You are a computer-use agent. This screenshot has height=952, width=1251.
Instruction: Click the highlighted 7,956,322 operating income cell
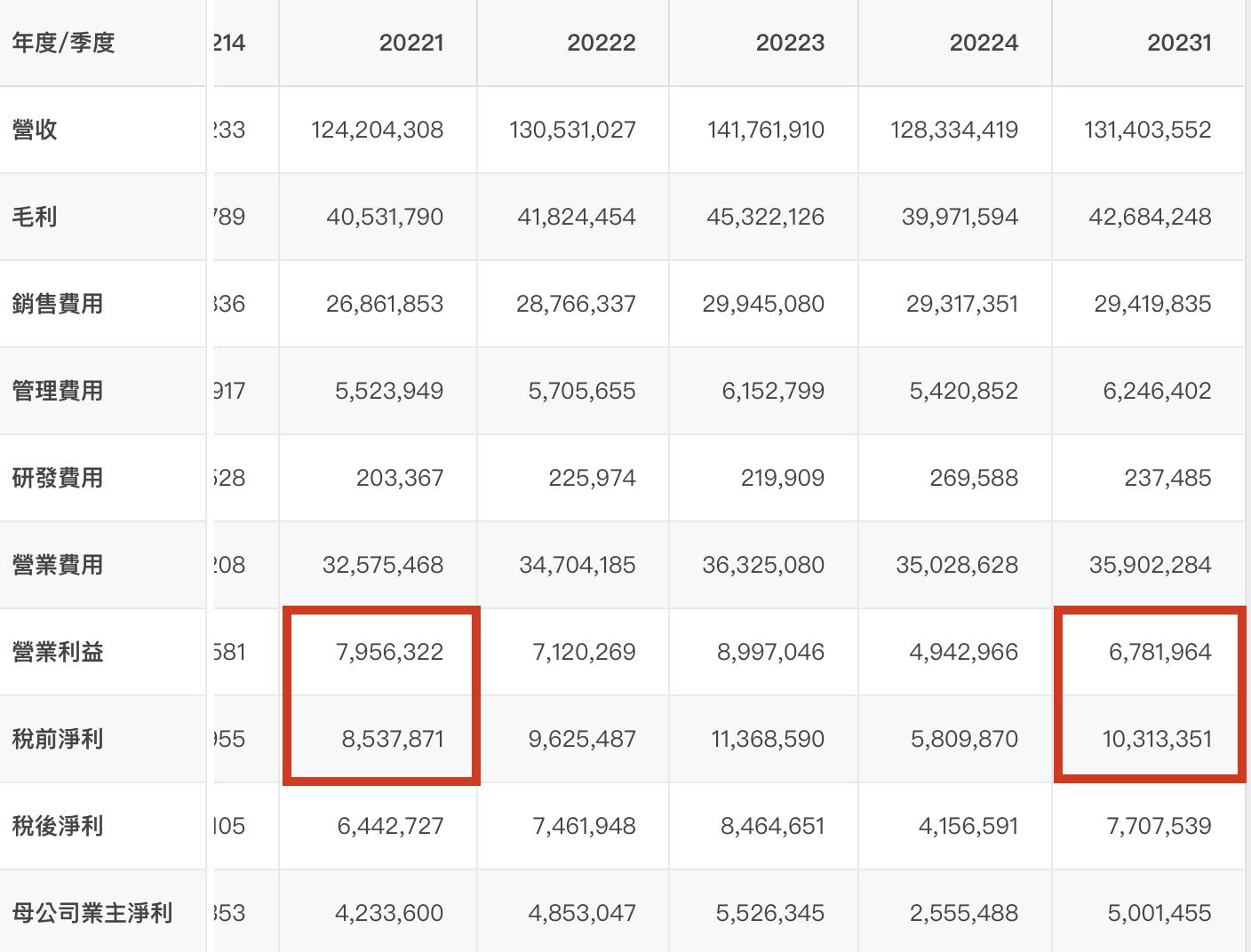[x=391, y=652]
